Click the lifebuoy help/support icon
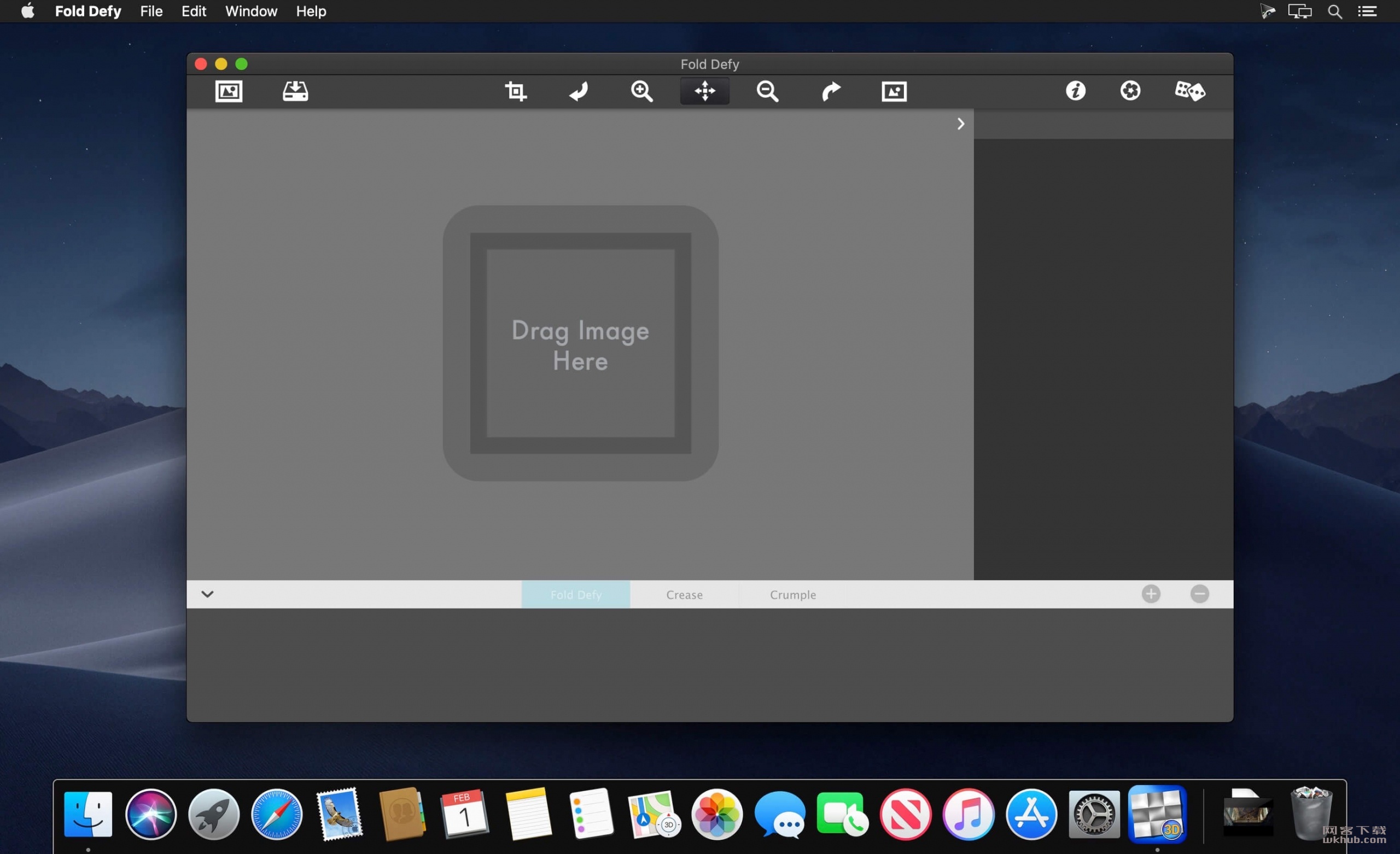 coord(1130,91)
